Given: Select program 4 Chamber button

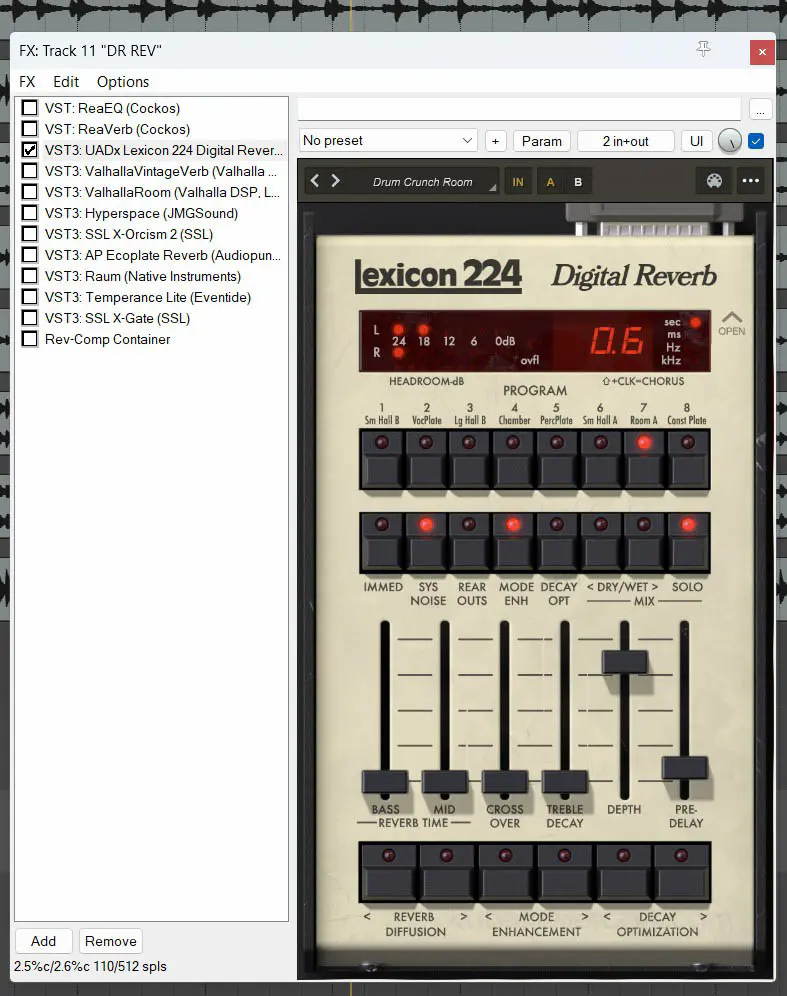Looking at the screenshot, I should click(514, 458).
